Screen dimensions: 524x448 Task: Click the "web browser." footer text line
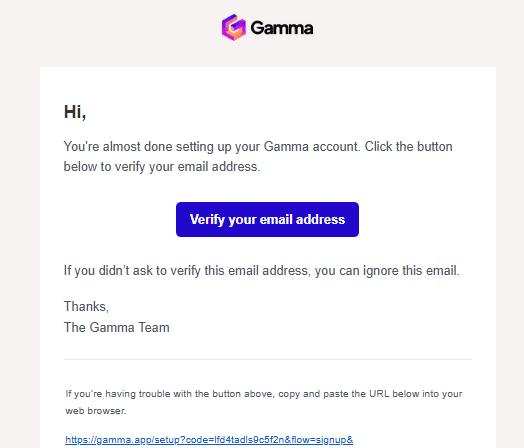point(96,411)
